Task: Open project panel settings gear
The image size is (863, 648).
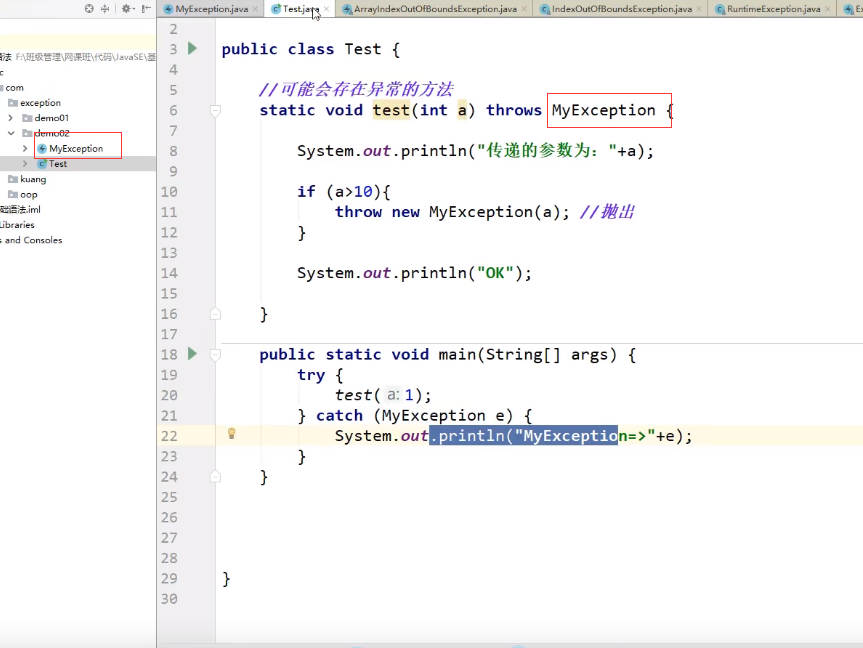Action: click(x=127, y=9)
